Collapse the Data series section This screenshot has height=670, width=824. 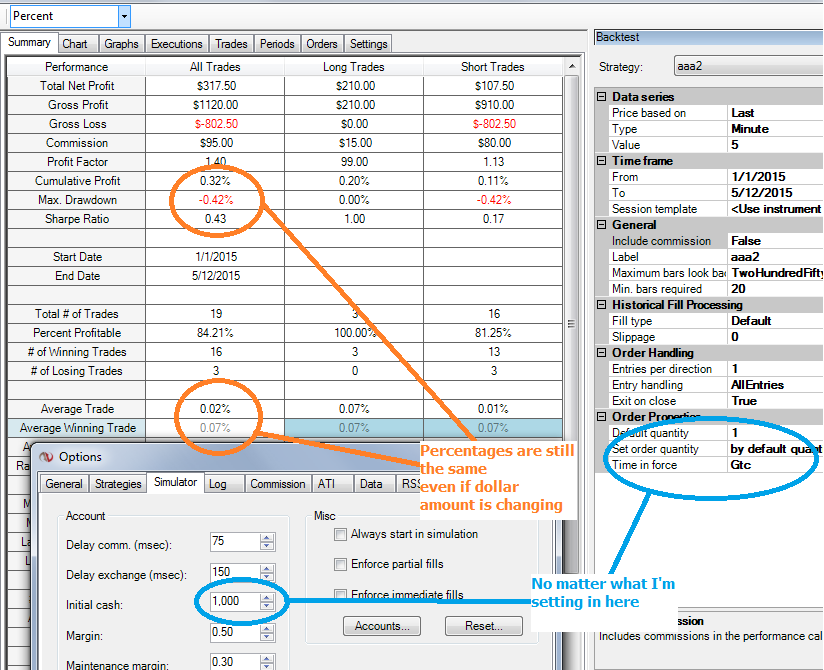(602, 97)
